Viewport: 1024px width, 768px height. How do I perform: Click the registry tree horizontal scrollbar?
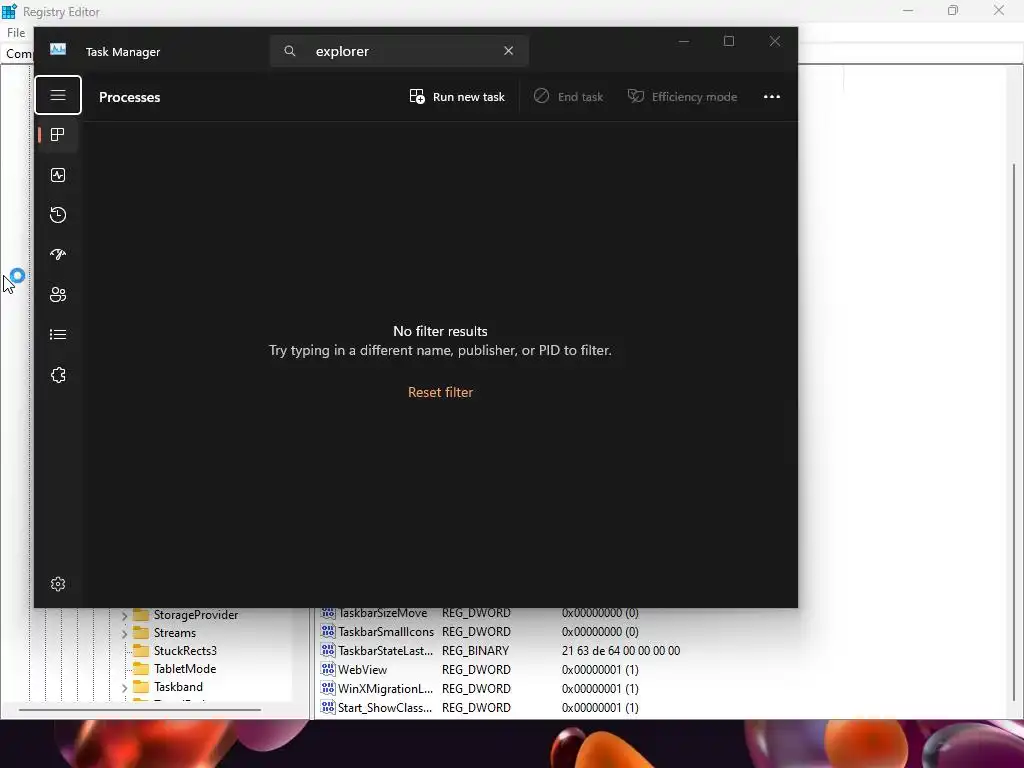(x=140, y=709)
